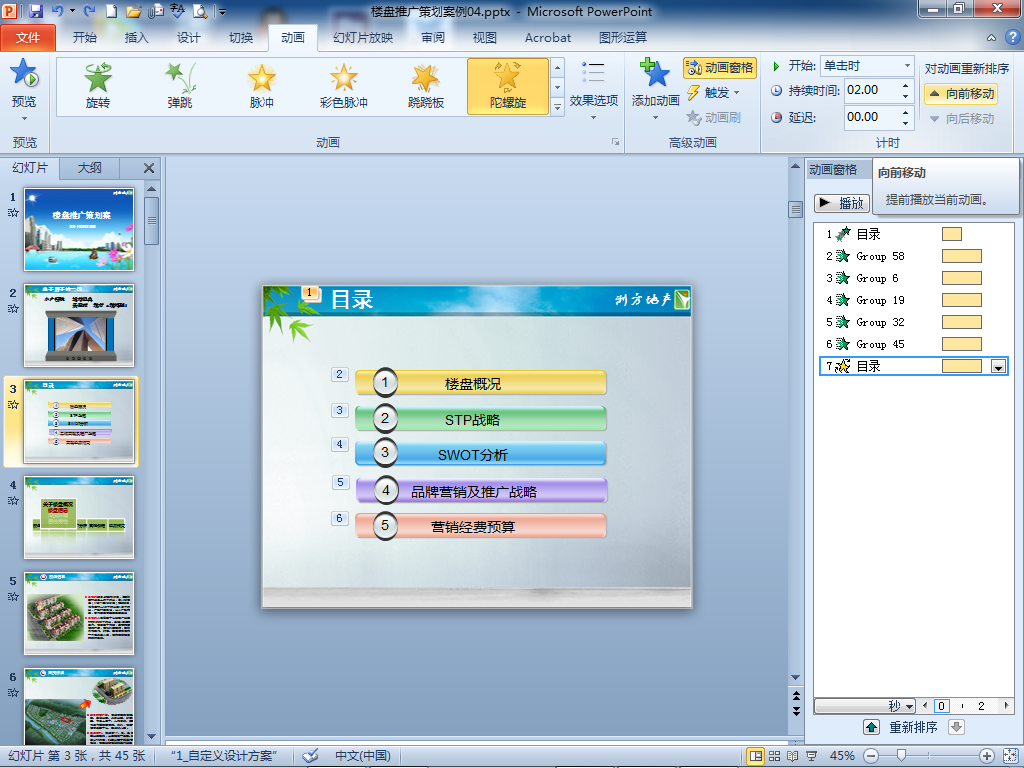Open the 文件 file tab
1024x768 pixels.
click(28, 38)
